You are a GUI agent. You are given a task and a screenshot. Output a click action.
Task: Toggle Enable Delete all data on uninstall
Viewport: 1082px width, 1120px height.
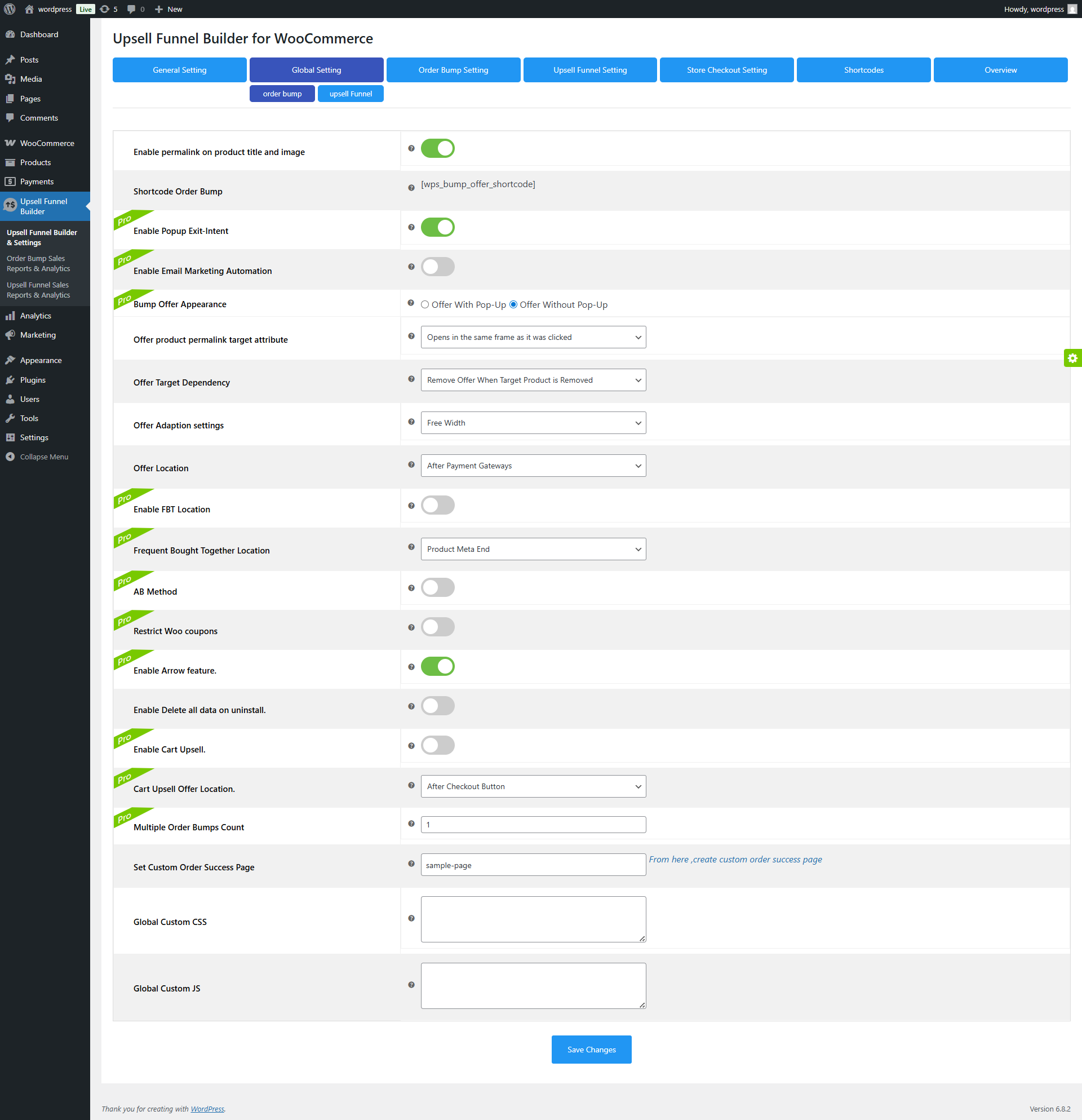pos(438,706)
